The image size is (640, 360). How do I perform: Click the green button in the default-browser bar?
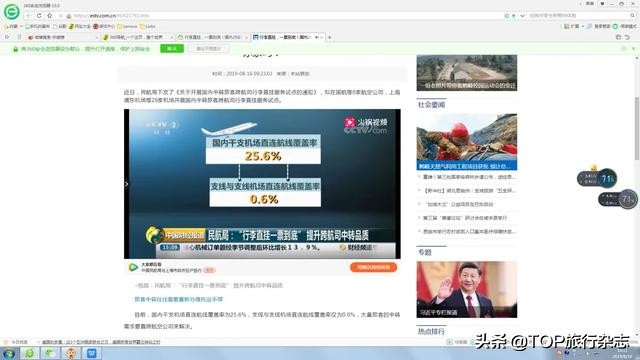pyautogui.click(x=172, y=49)
